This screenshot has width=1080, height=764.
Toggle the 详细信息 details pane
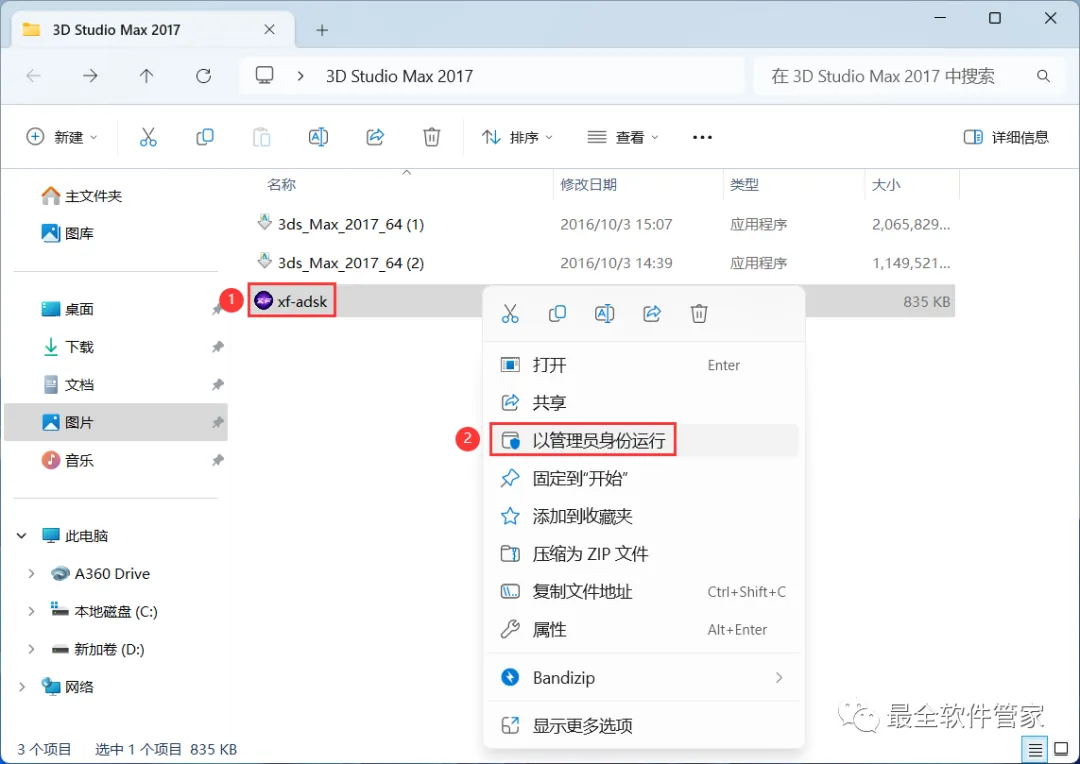[1006, 137]
